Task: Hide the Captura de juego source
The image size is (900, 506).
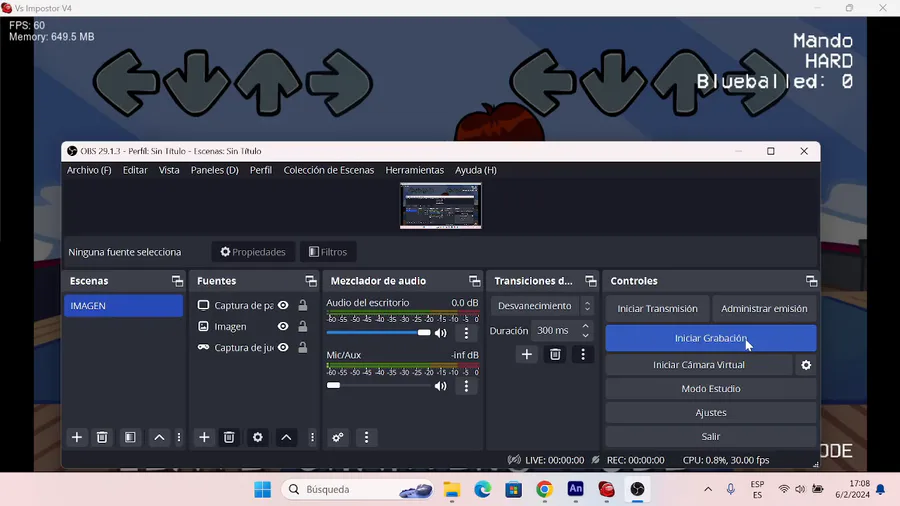Action: pyautogui.click(x=283, y=348)
